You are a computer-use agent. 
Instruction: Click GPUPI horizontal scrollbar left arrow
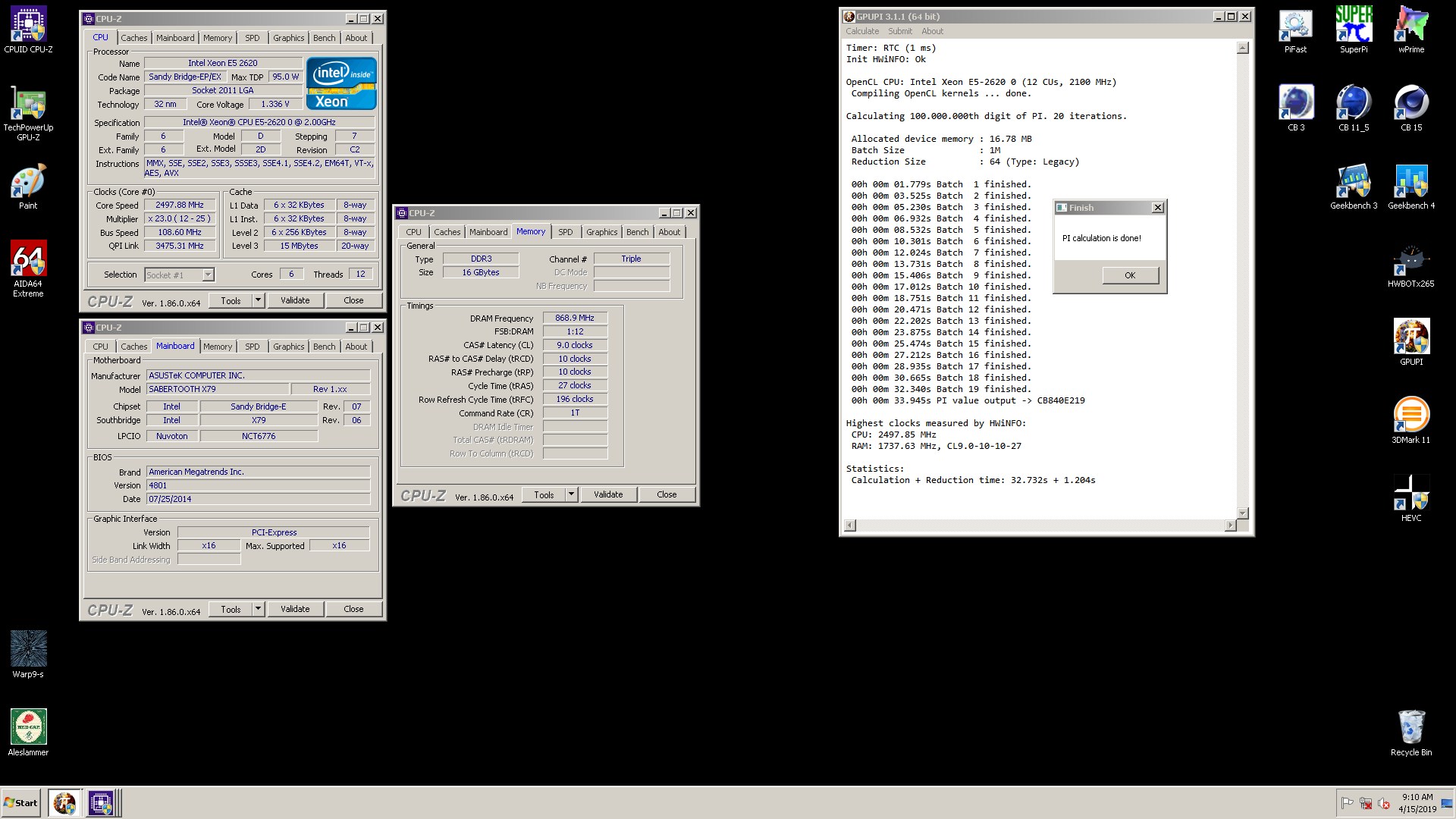[850, 526]
